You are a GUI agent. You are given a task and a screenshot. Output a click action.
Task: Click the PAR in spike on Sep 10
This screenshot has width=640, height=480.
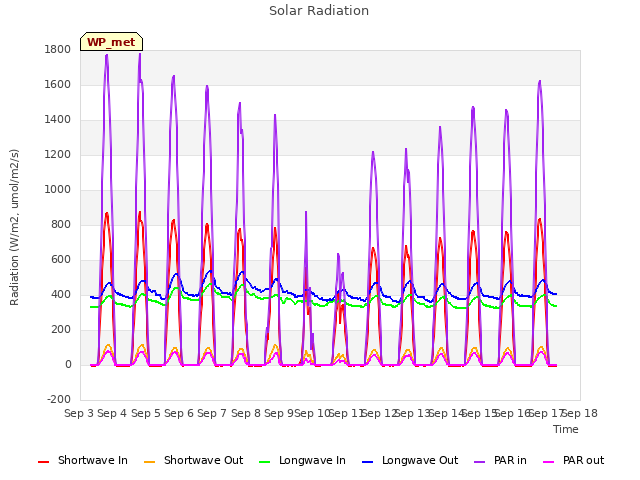pyautogui.click(x=306, y=212)
